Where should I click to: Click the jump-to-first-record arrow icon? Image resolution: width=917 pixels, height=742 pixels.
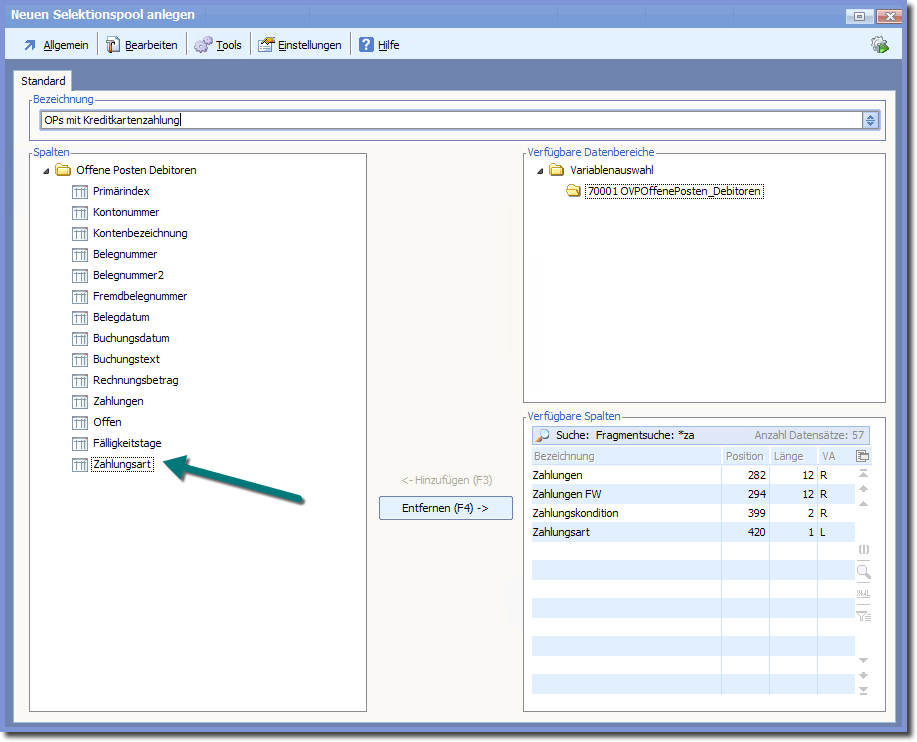863,473
